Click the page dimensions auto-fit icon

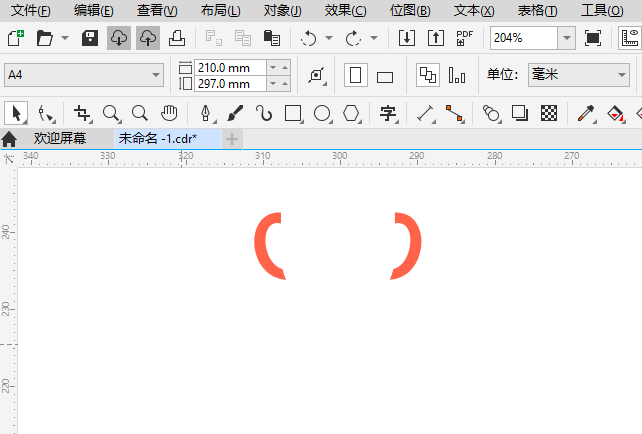click(317, 76)
